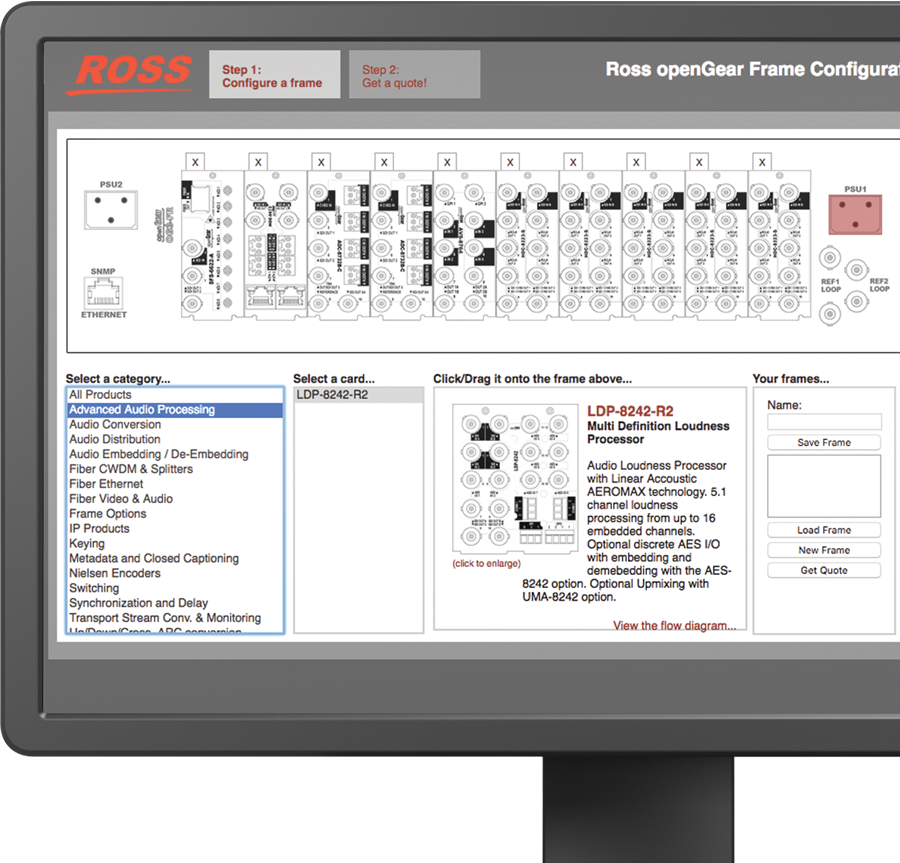Select the Audio Conversion category
900x863 pixels.
(175, 425)
